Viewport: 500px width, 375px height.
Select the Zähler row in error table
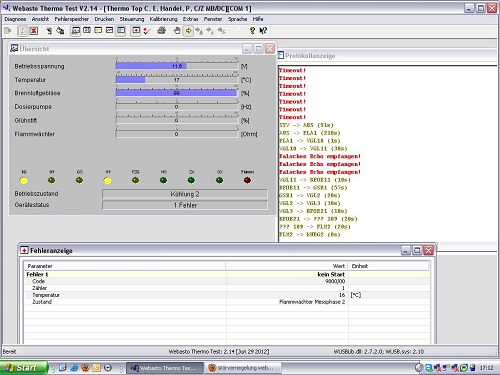227,288
